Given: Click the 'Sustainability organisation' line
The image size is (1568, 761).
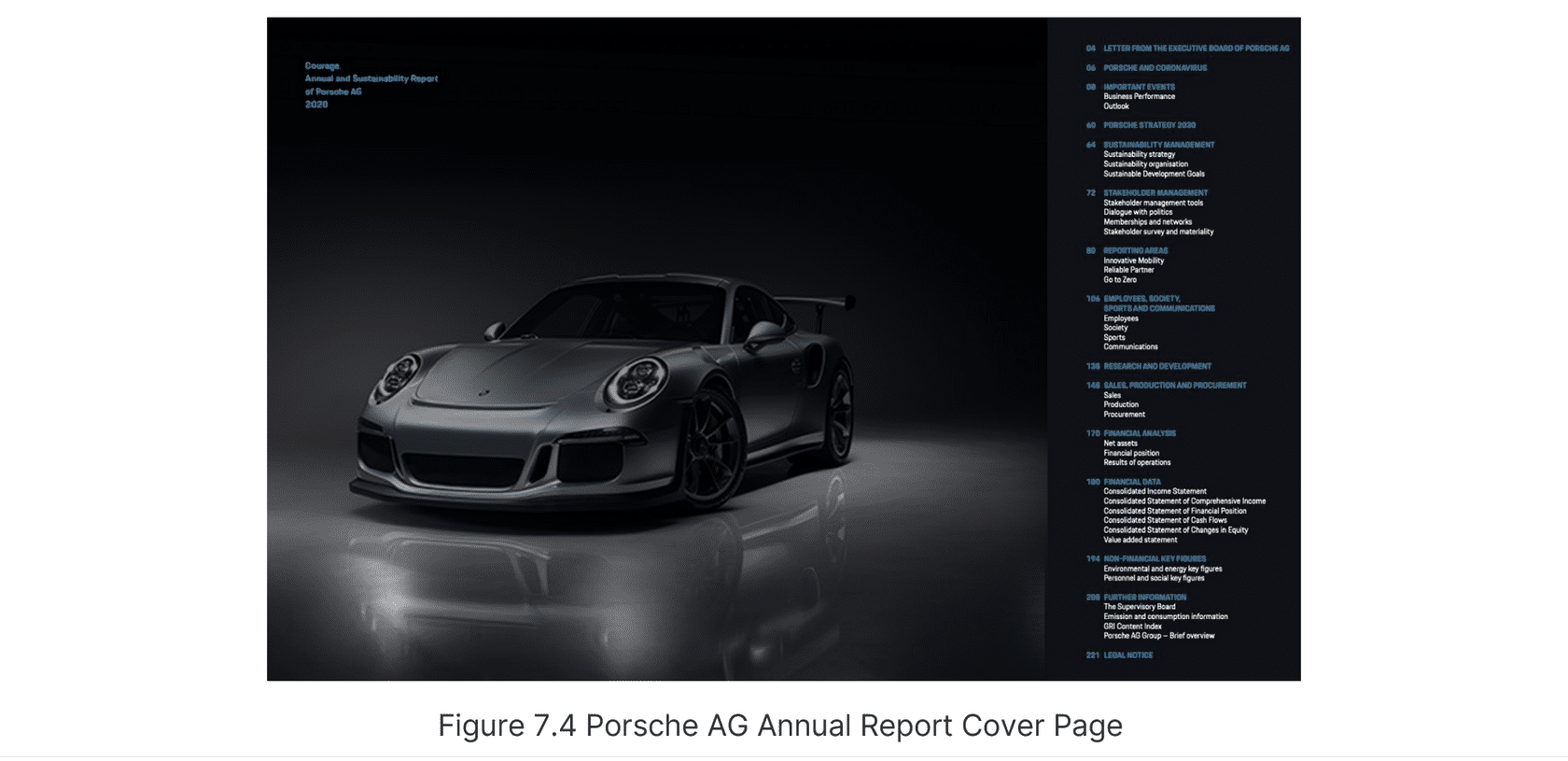Looking at the screenshot, I should click(1146, 164).
